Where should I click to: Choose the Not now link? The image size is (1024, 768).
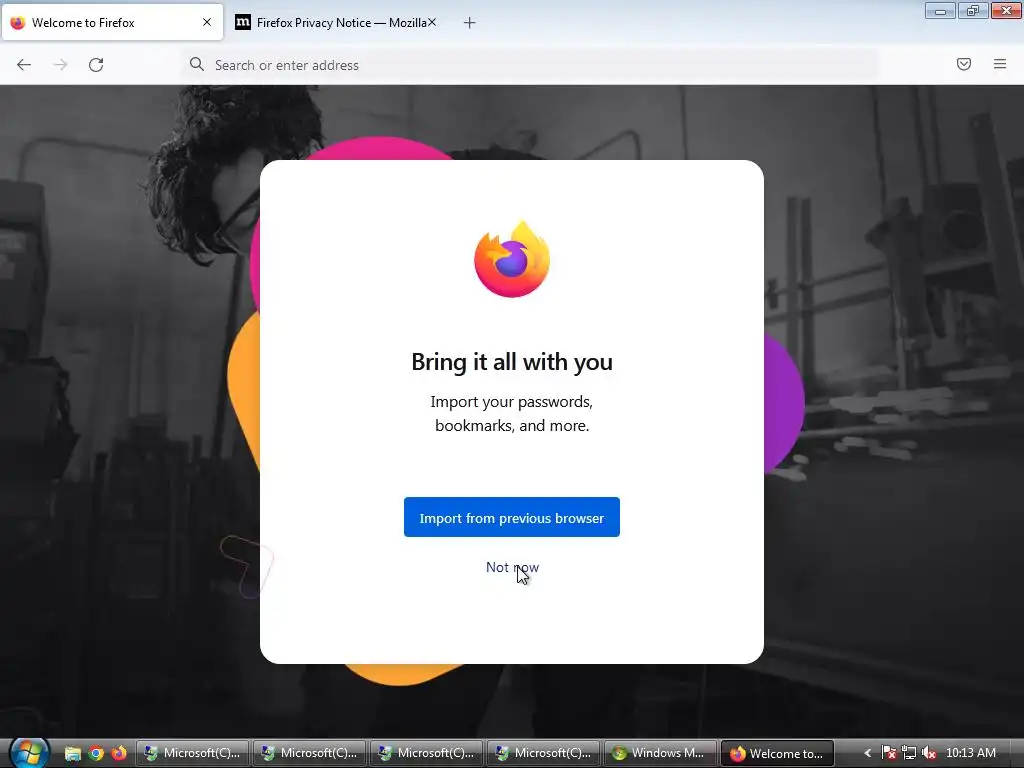point(512,567)
